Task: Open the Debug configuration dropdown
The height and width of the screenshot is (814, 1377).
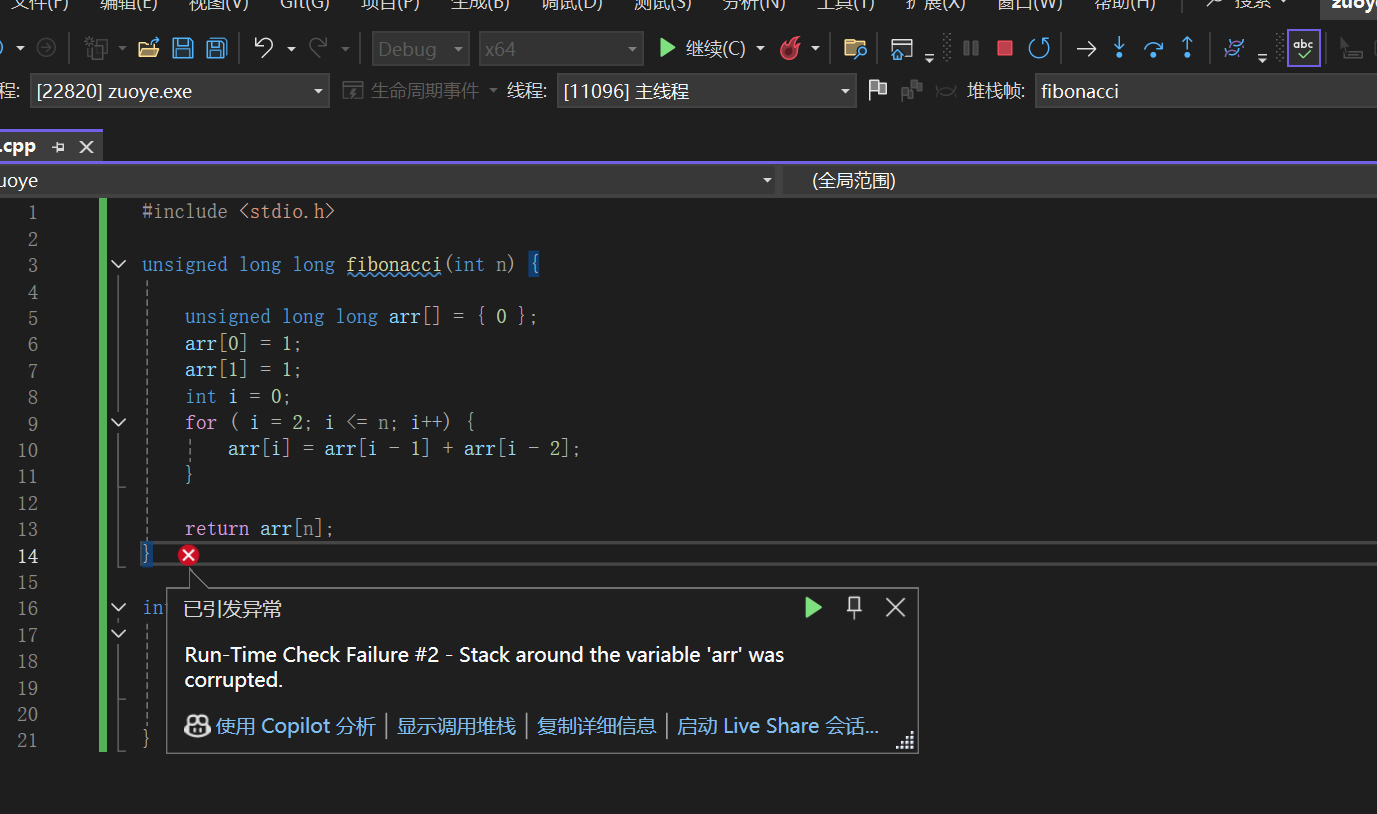Action: tap(421, 48)
